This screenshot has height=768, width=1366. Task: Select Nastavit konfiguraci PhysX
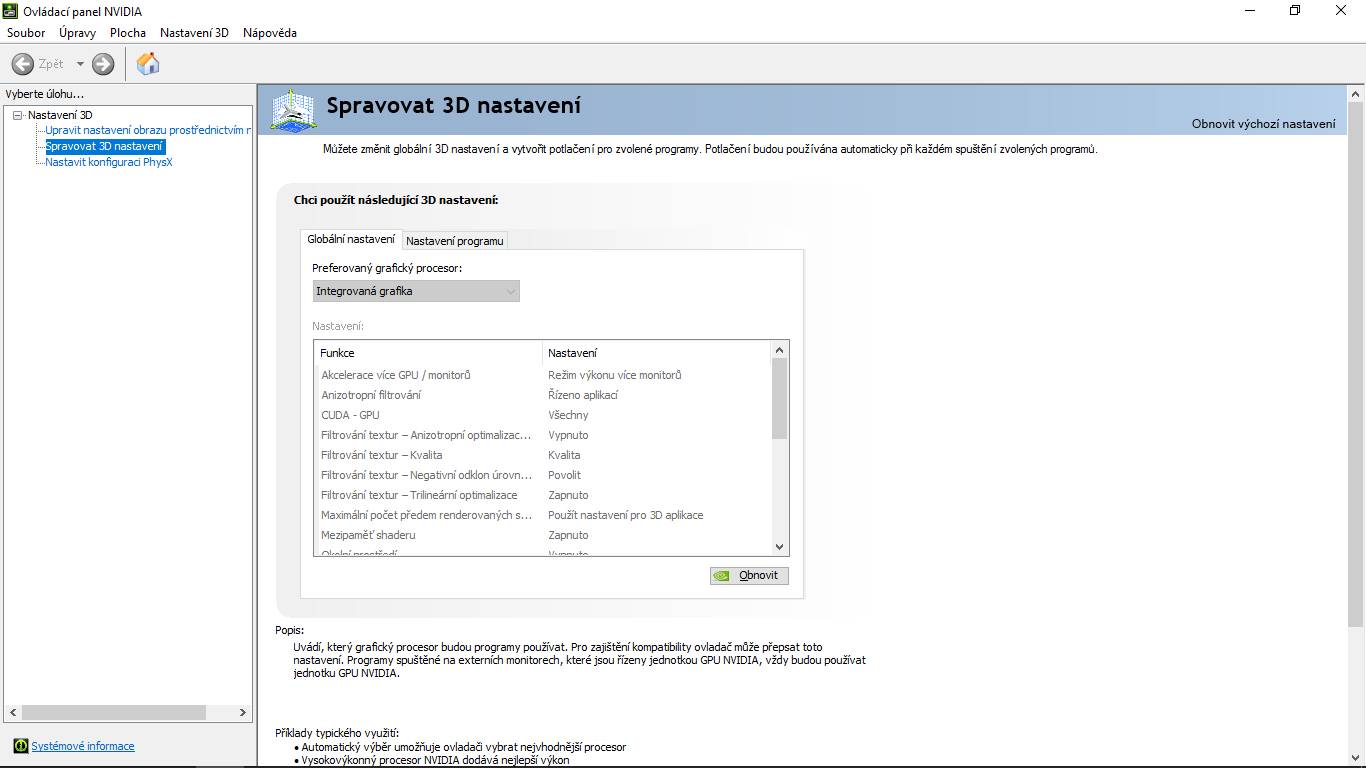109,162
